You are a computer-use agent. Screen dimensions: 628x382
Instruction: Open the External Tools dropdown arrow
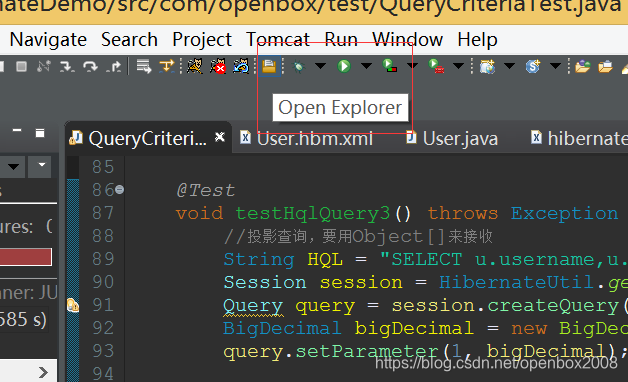click(458, 66)
